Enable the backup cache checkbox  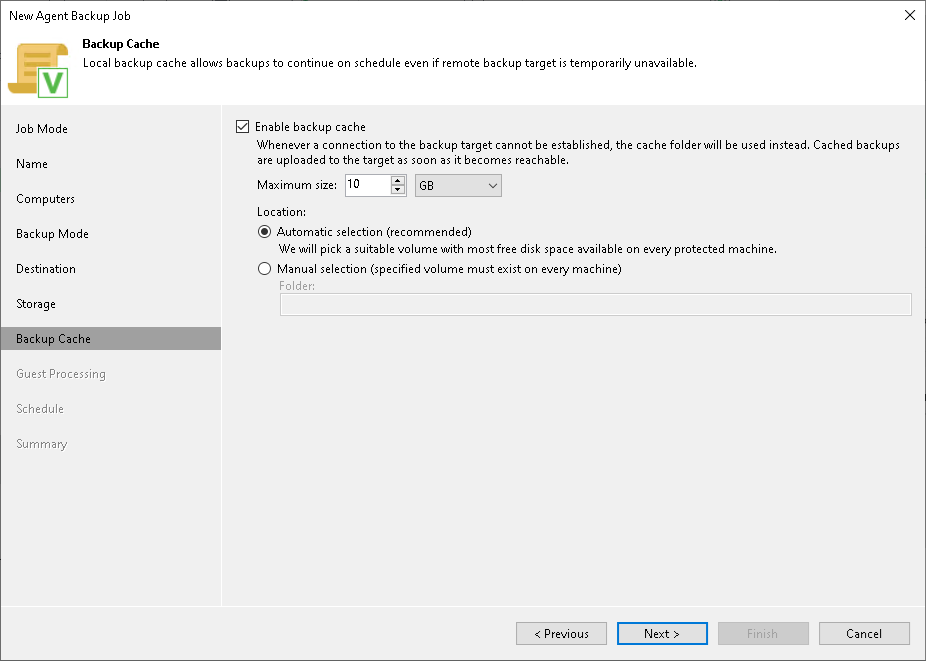[242, 126]
